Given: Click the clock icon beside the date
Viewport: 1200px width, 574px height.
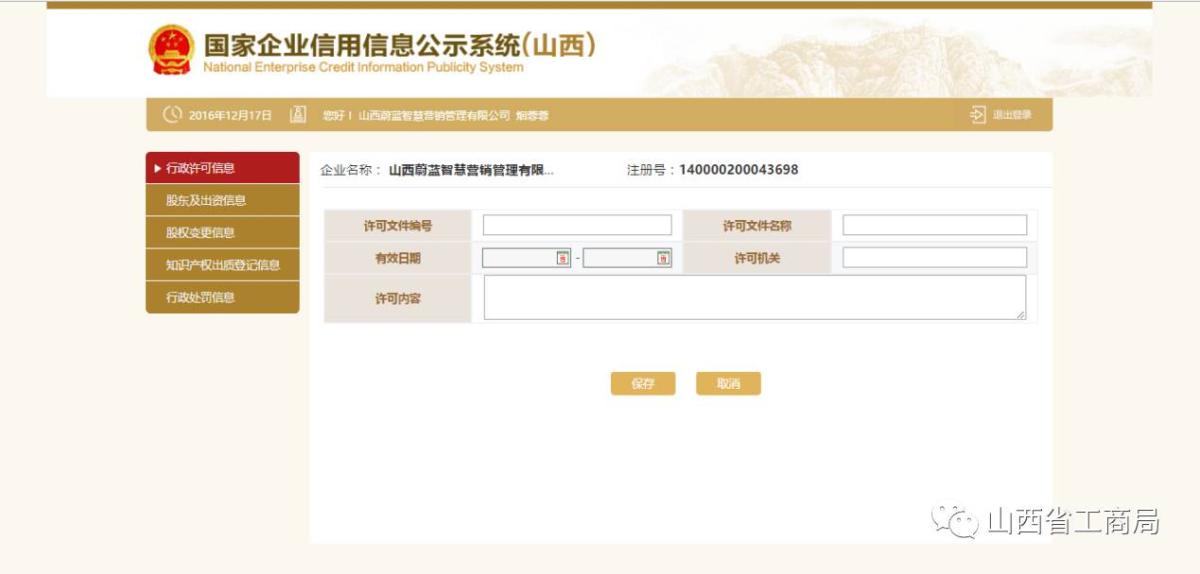Looking at the screenshot, I should click(x=172, y=115).
